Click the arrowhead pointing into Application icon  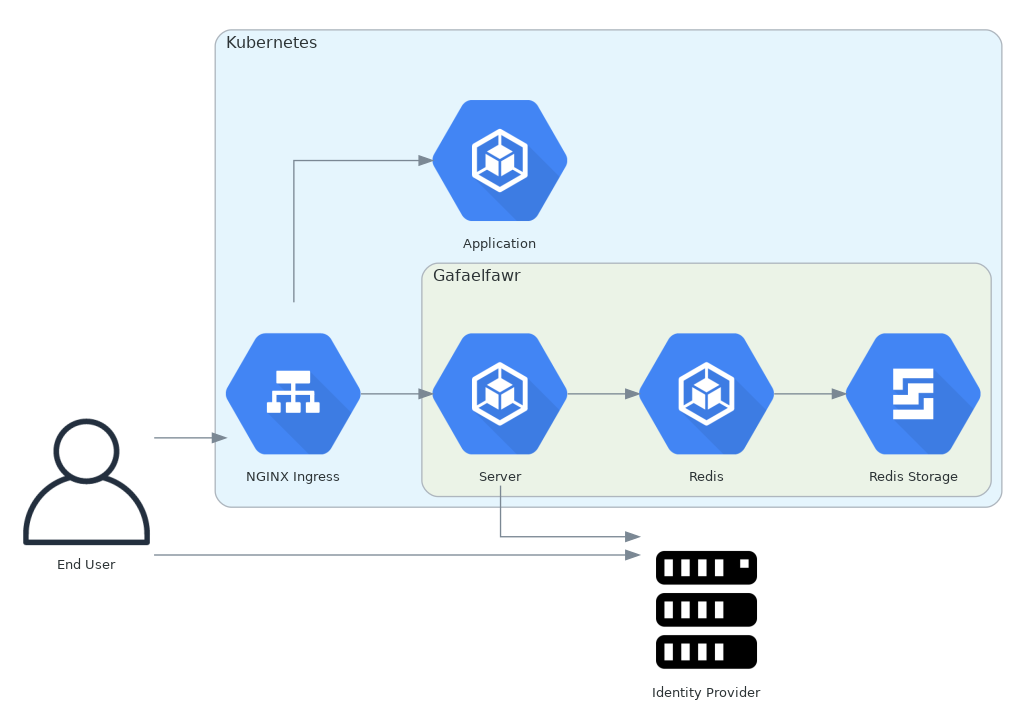click(424, 160)
